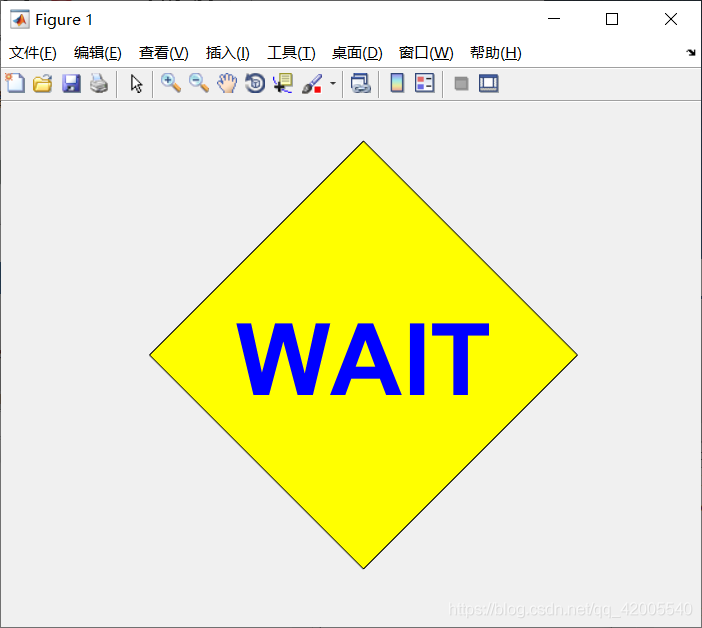Open the 工具(T) menu

[291, 53]
